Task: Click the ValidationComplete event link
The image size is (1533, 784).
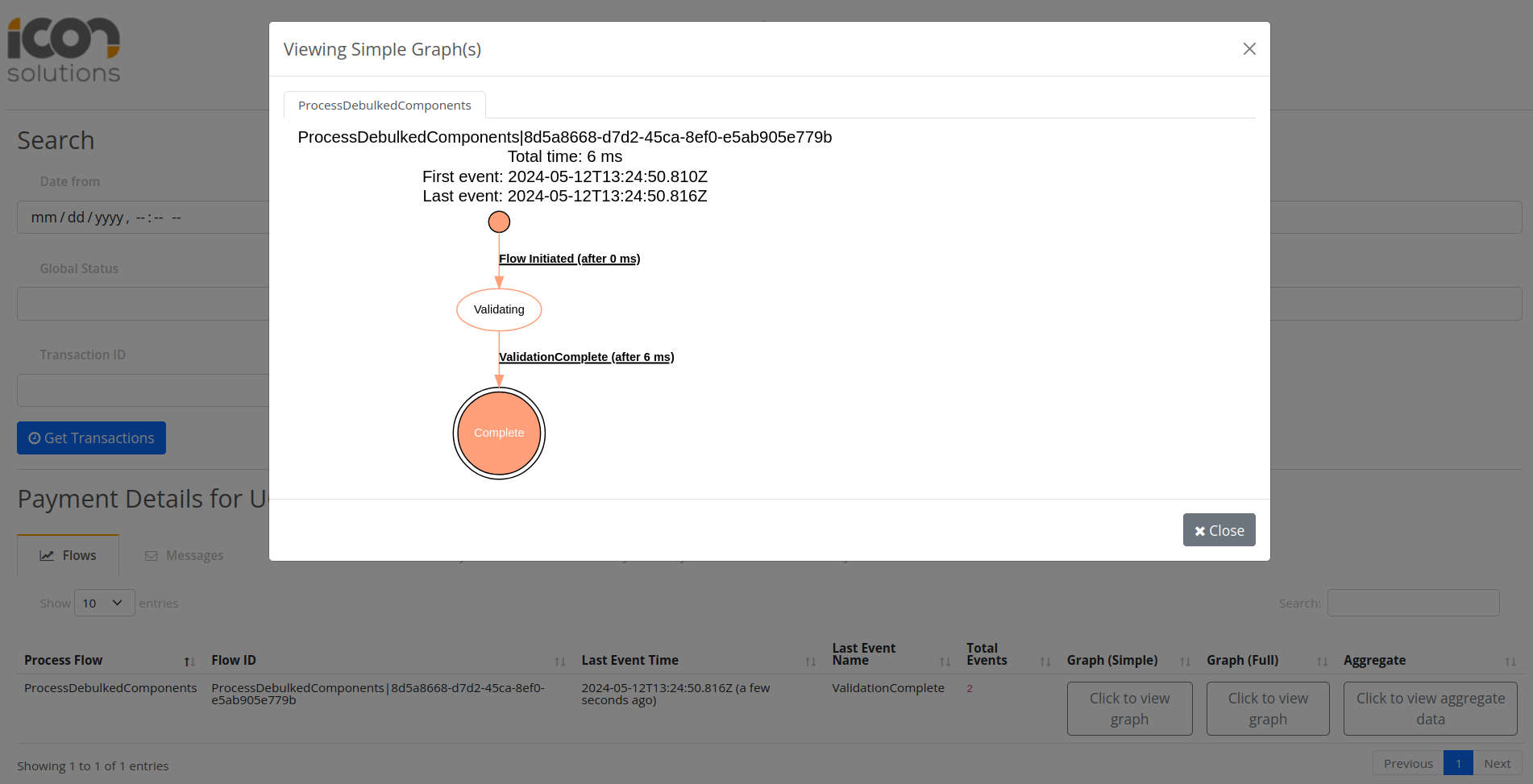Action: [586, 357]
